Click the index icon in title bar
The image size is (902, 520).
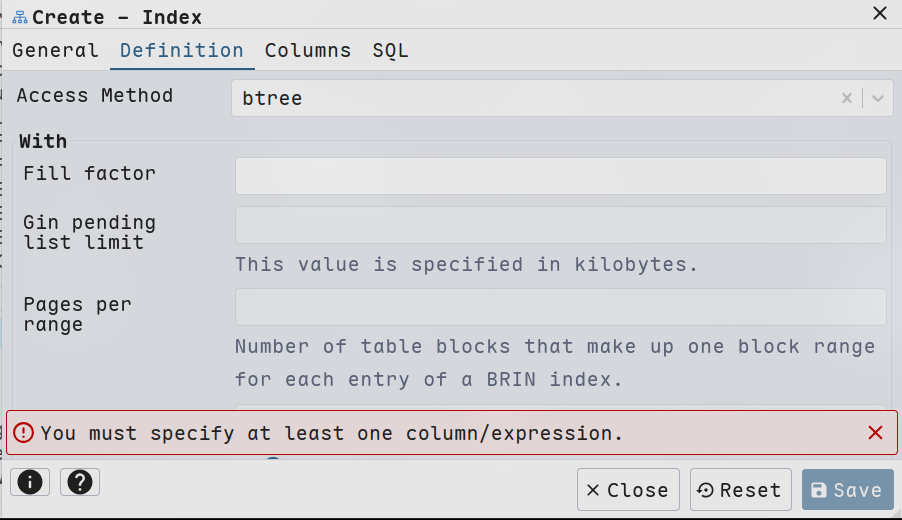click(x=19, y=17)
